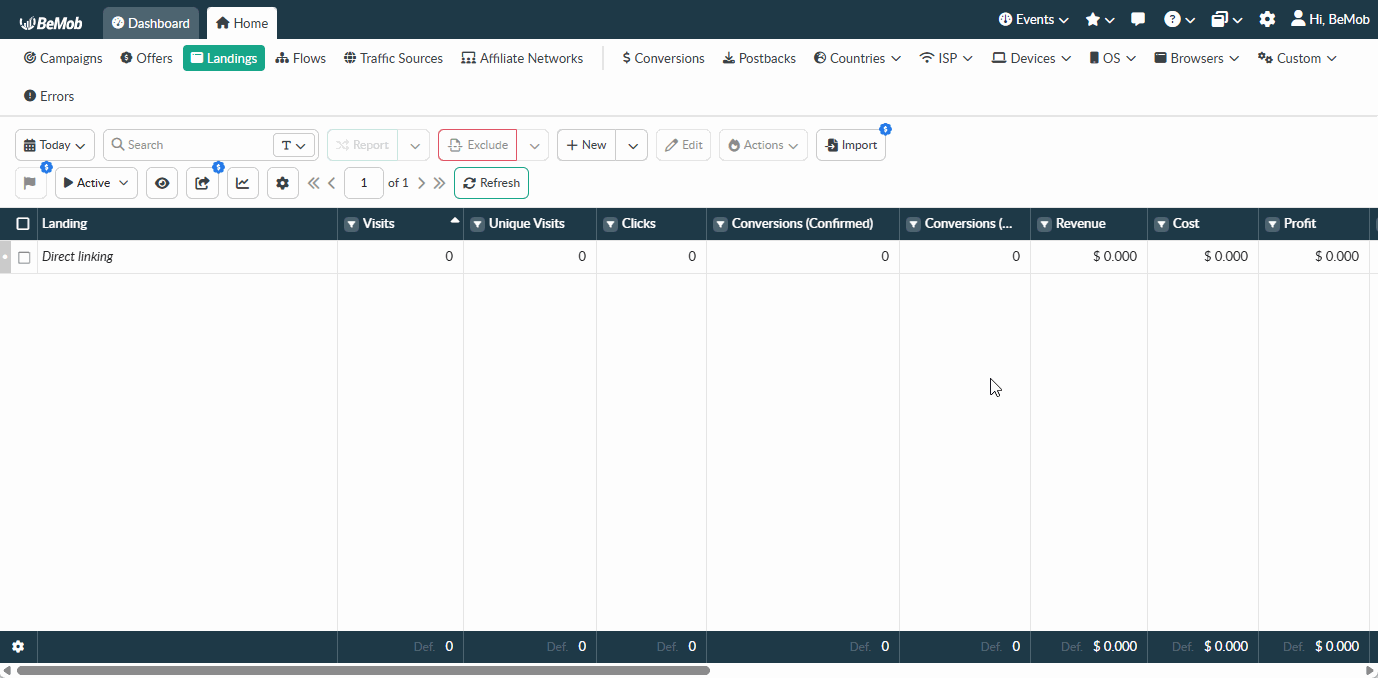Viewport: 1378px width, 678px height.
Task: Open the Conversions section
Action: (663, 58)
